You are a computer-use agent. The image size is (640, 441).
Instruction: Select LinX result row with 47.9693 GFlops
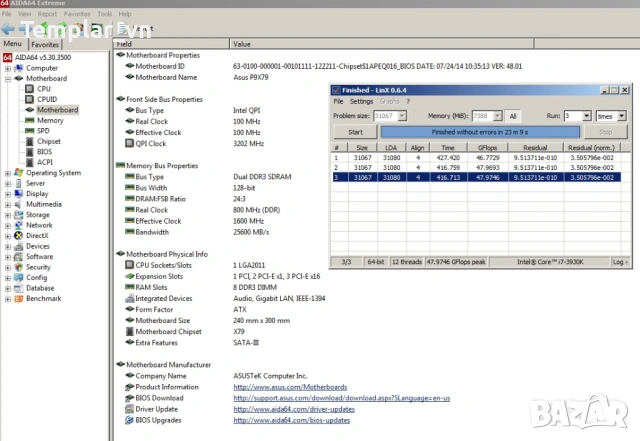(477, 167)
